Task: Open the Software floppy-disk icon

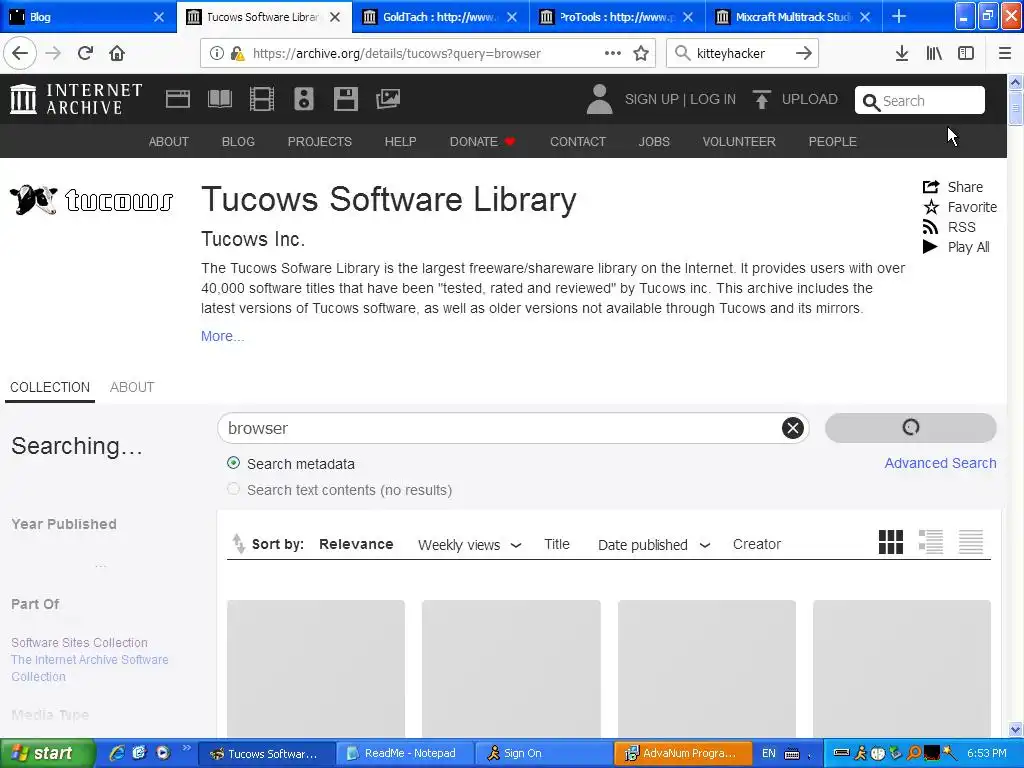Action: tap(345, 99)
